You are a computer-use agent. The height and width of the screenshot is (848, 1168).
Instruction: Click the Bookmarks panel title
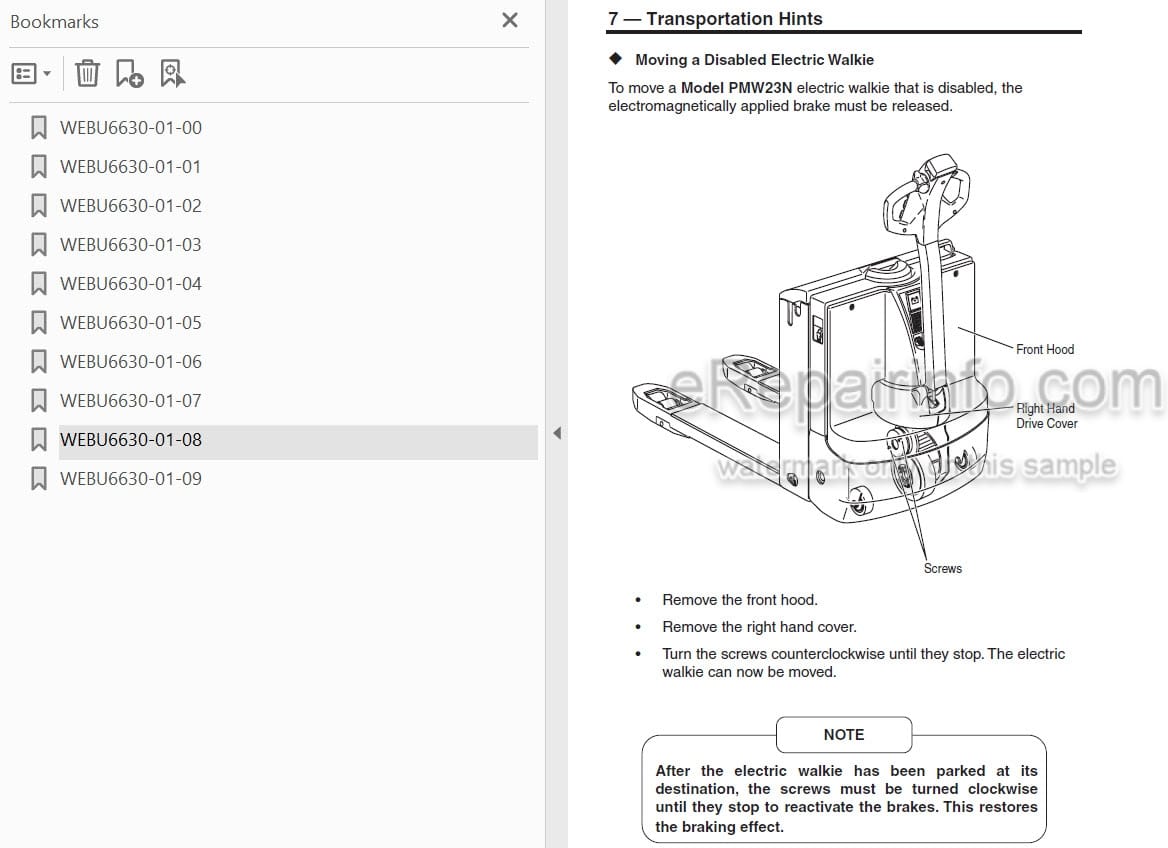(54, 22)
